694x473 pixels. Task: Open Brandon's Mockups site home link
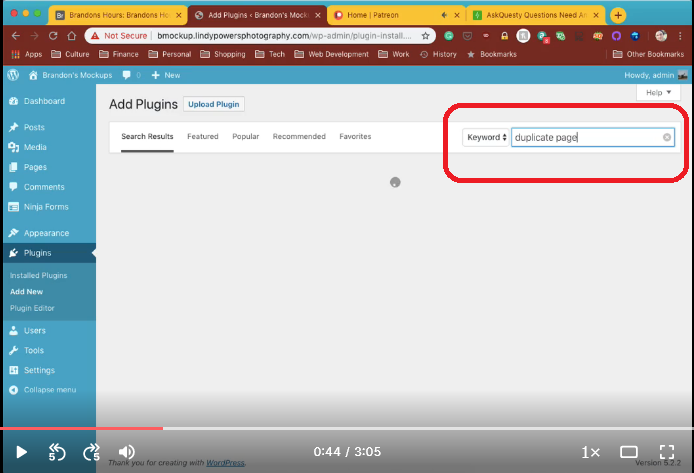(70, 75)
